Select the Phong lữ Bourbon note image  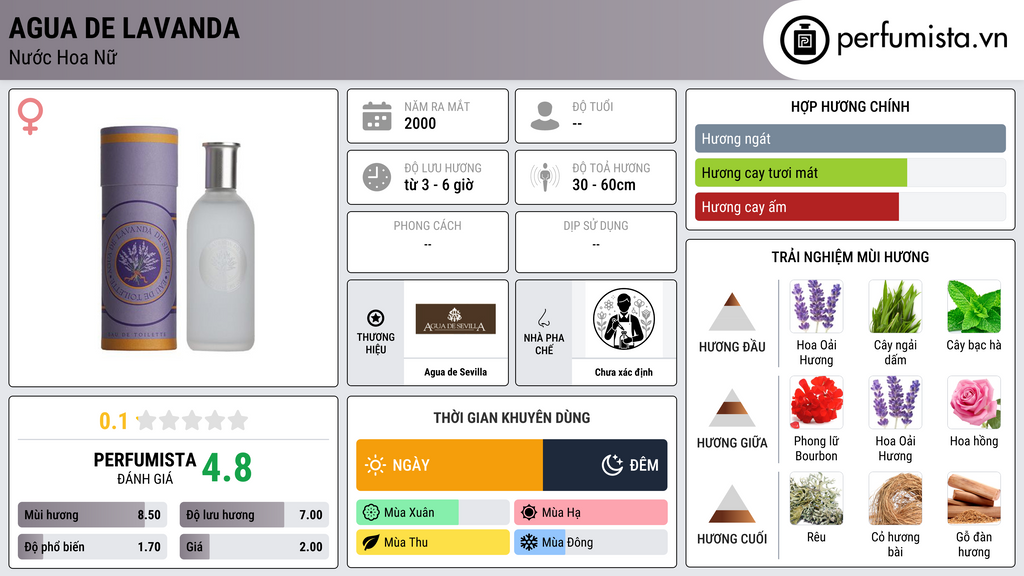tap(816, 403)
